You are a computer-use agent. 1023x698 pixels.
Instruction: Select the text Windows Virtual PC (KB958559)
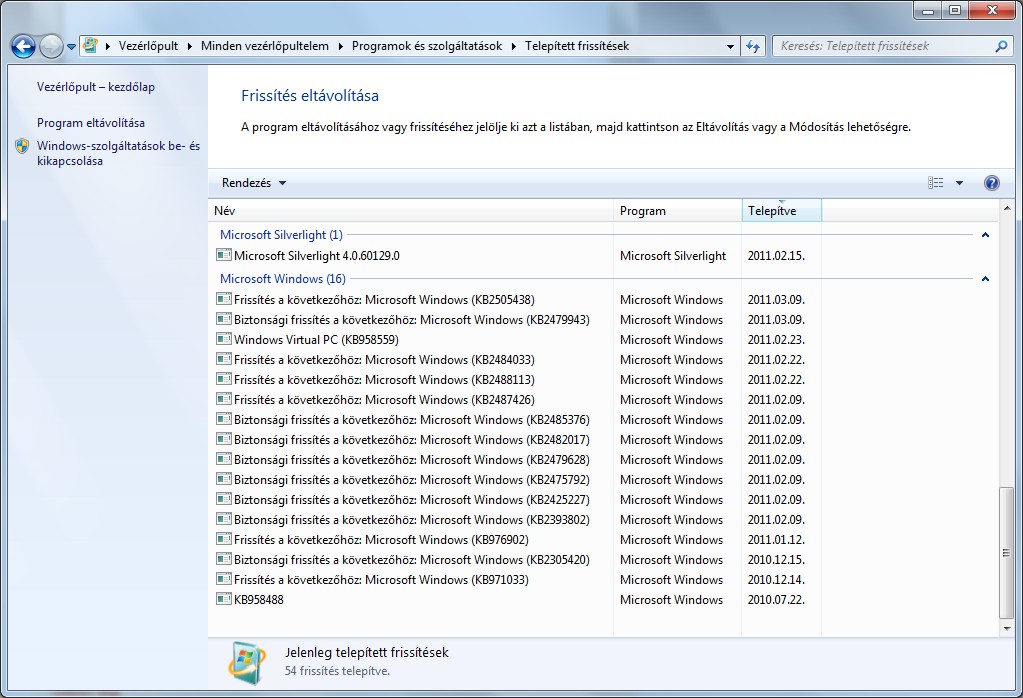pyautogui.click(x=316, y=340)
